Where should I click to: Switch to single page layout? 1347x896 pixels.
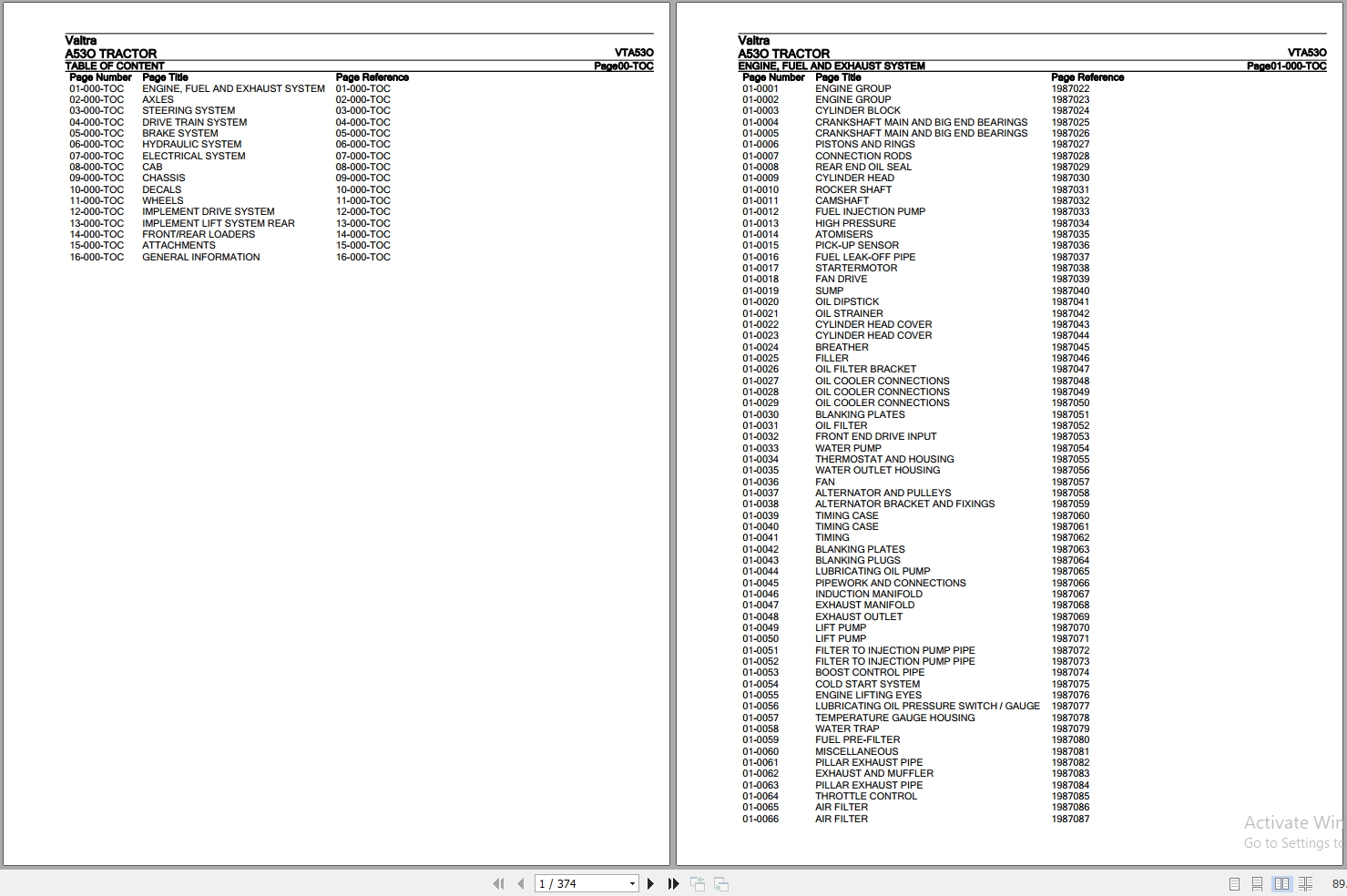1234,883
